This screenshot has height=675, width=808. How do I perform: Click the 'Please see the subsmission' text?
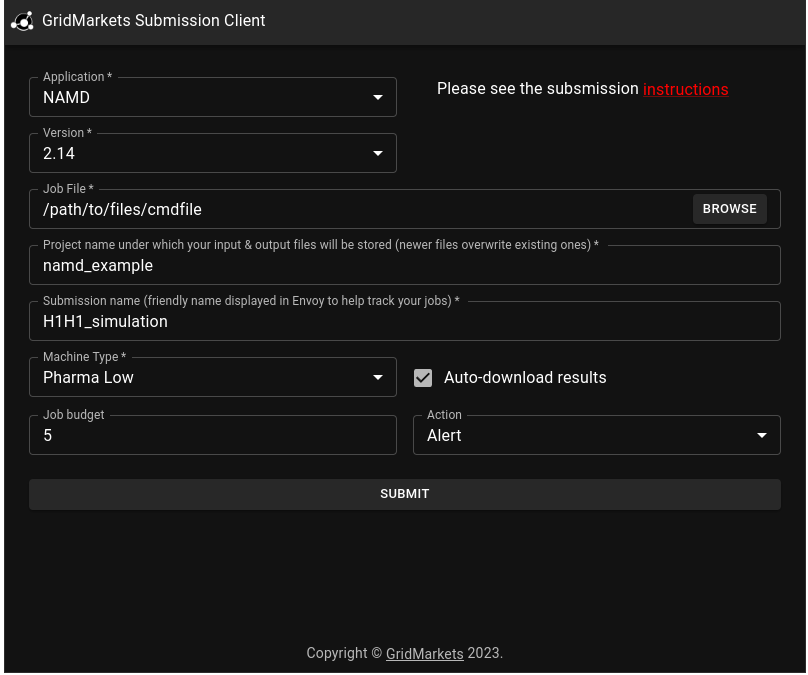coord(537,89)
